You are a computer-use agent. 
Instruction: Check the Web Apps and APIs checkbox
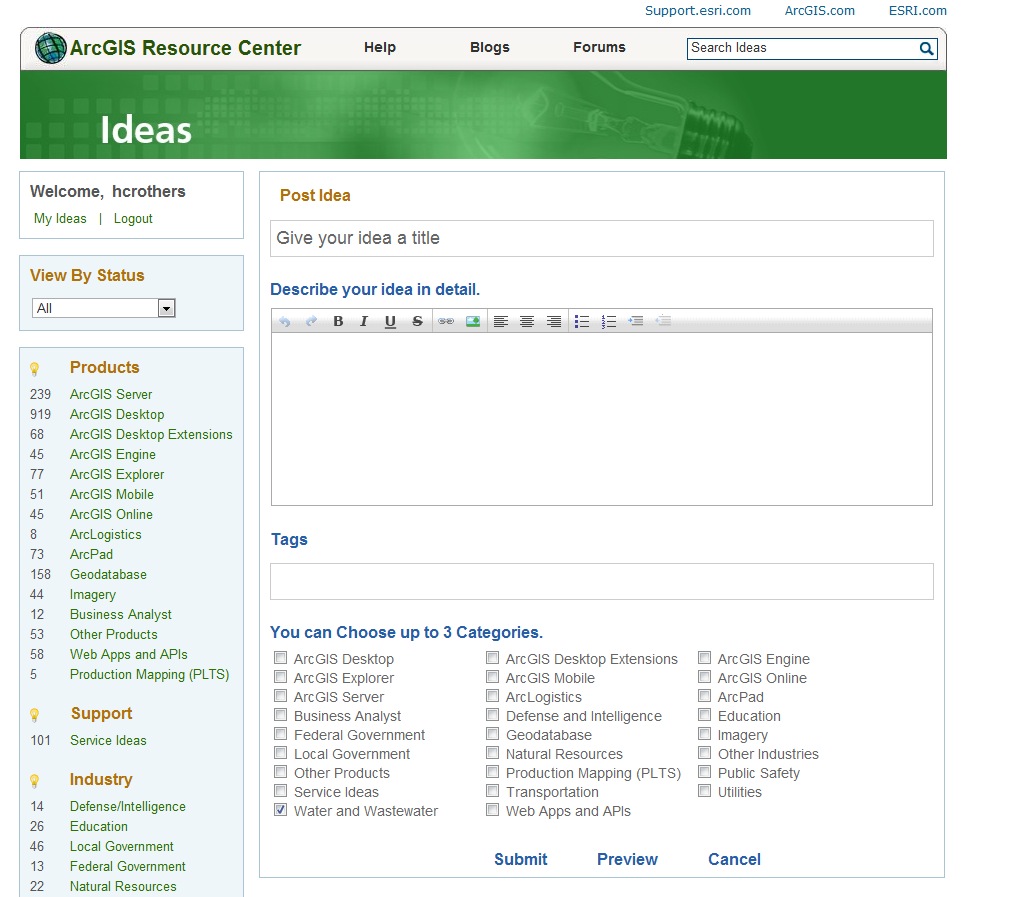493,810
